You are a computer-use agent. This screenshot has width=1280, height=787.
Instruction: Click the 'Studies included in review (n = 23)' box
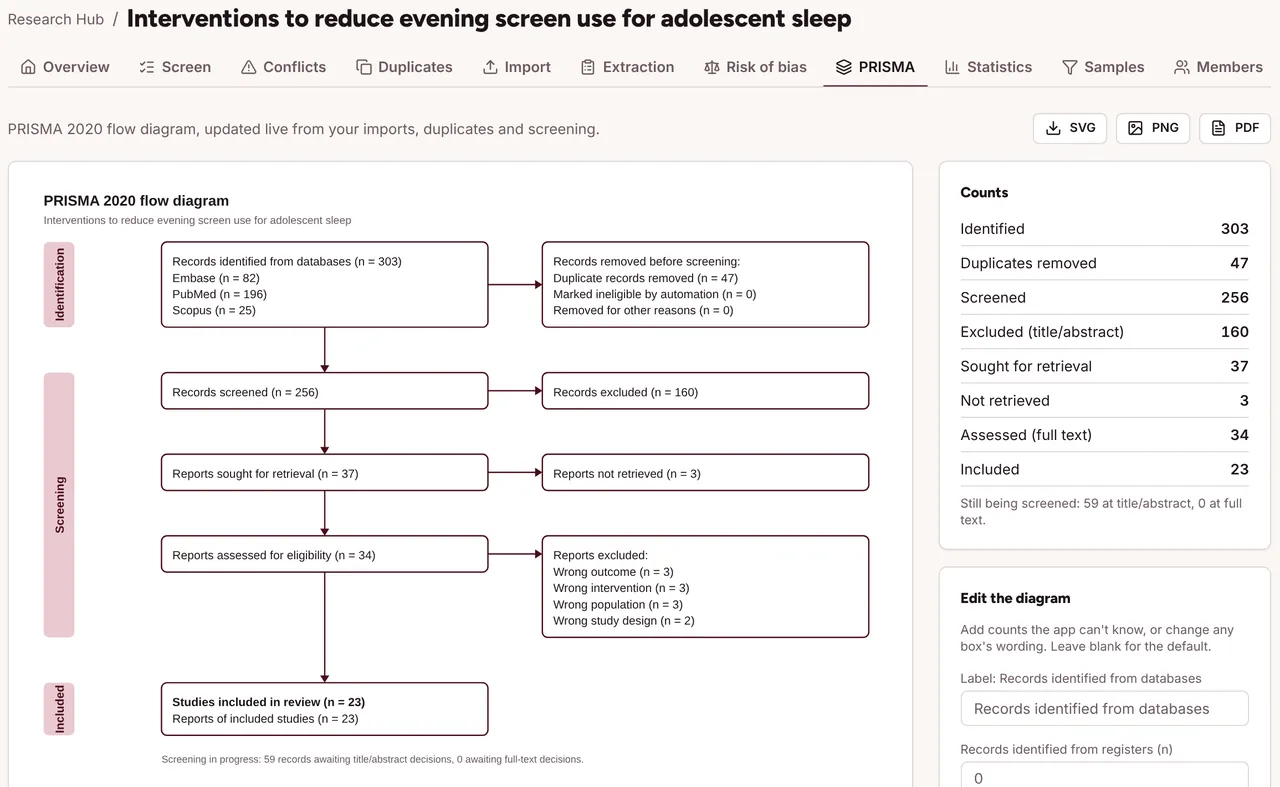(325, 709)
